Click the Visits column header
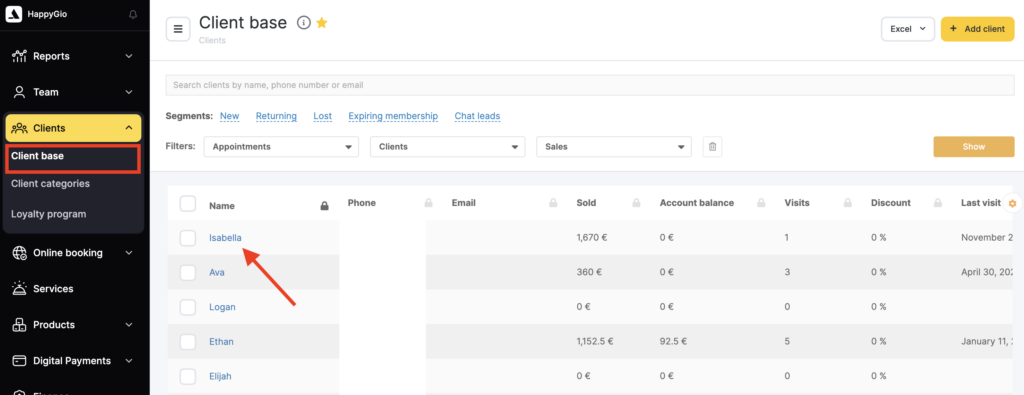This screenshot has height=395, width=1024. click(797, 203)
